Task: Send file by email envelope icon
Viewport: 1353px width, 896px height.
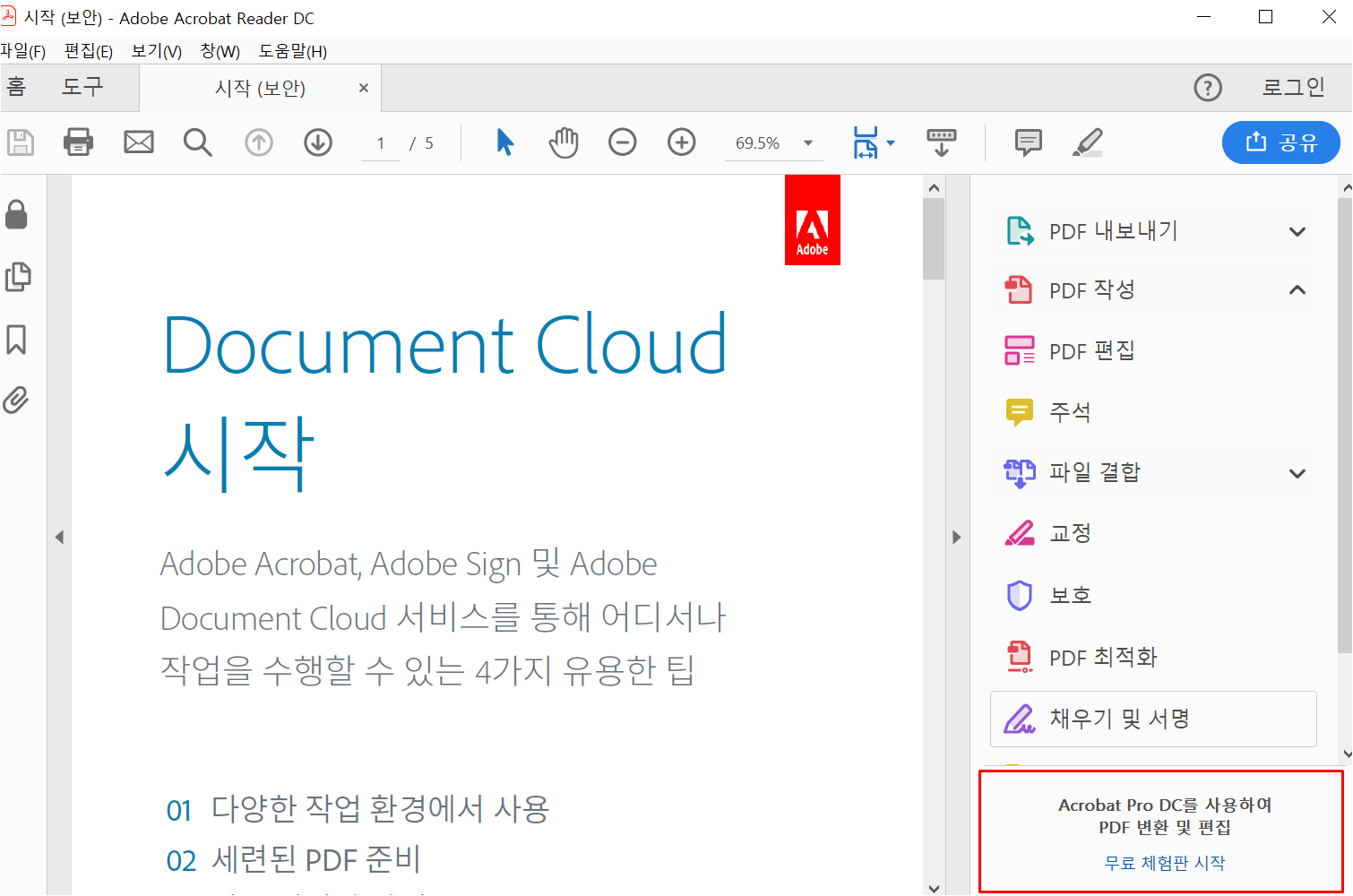Action: click(139, 142)
